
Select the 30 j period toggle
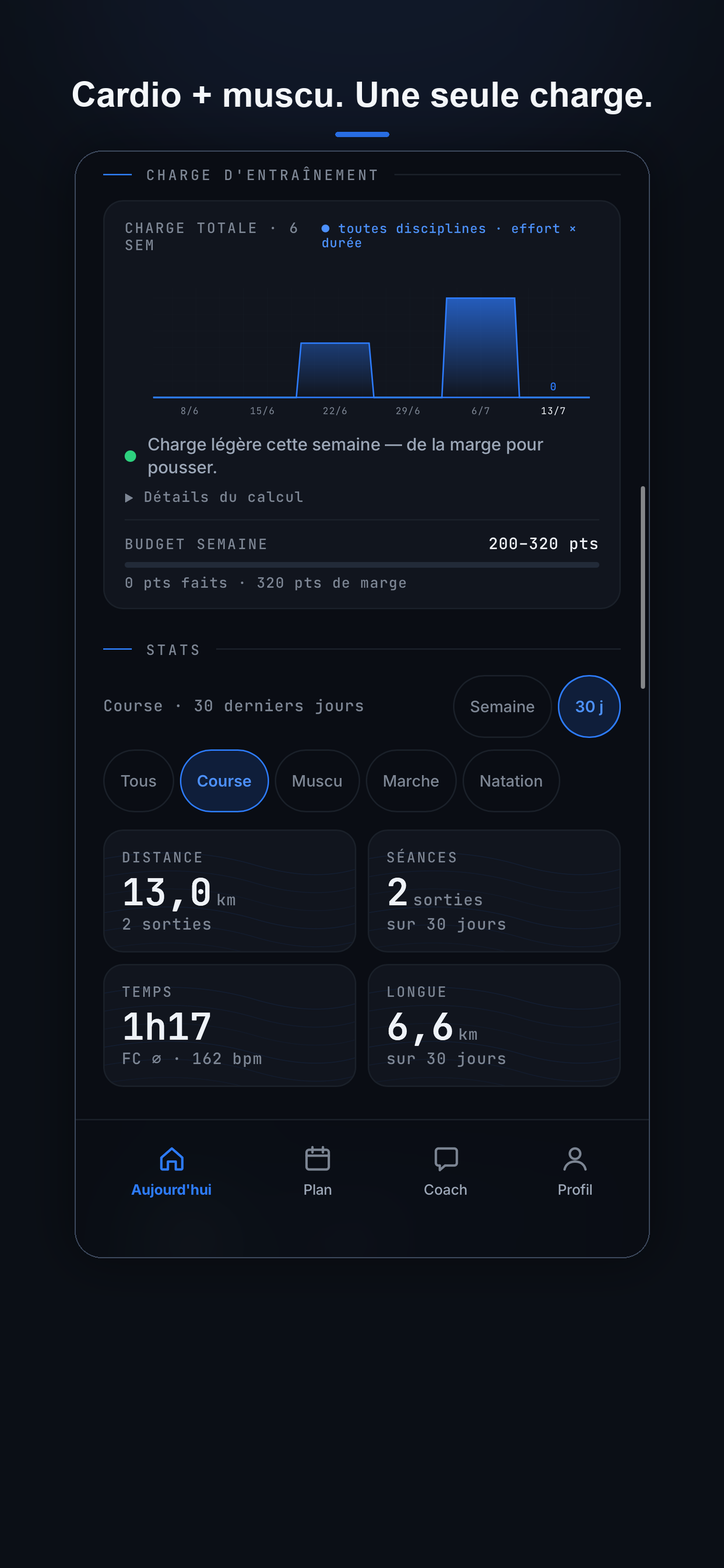(x=589, y=706)
